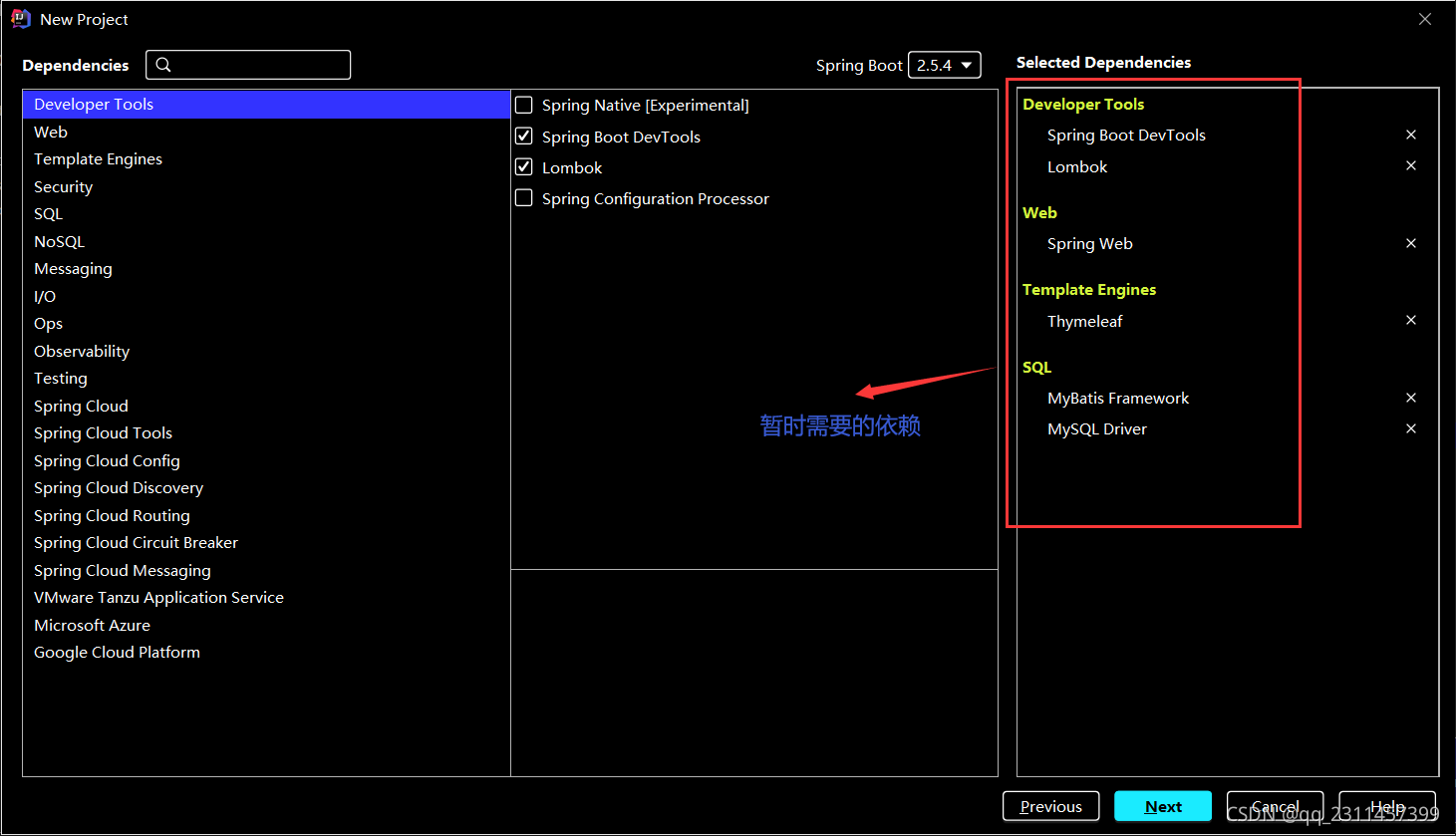Remove Lombok from selected dependencies

coord(1411,165)
